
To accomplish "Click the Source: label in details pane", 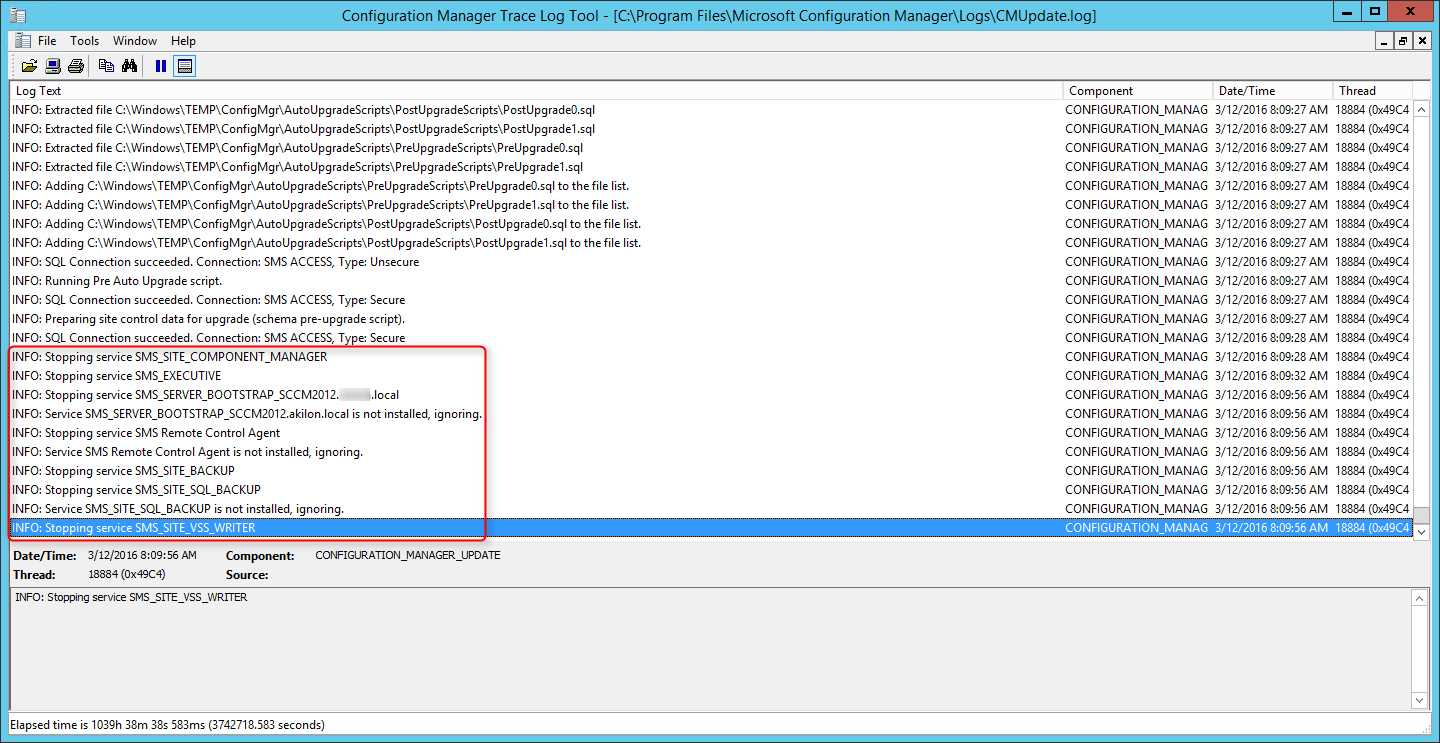I will coord(247,575).
